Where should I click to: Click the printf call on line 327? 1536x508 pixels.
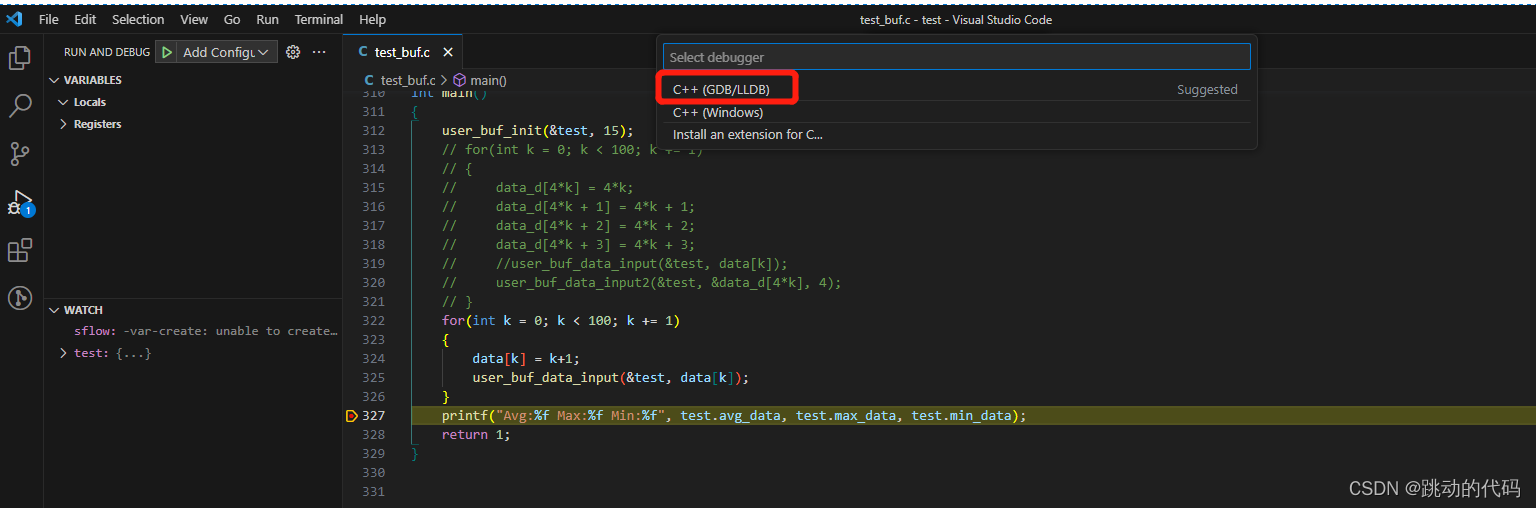(x=734, y=416)
